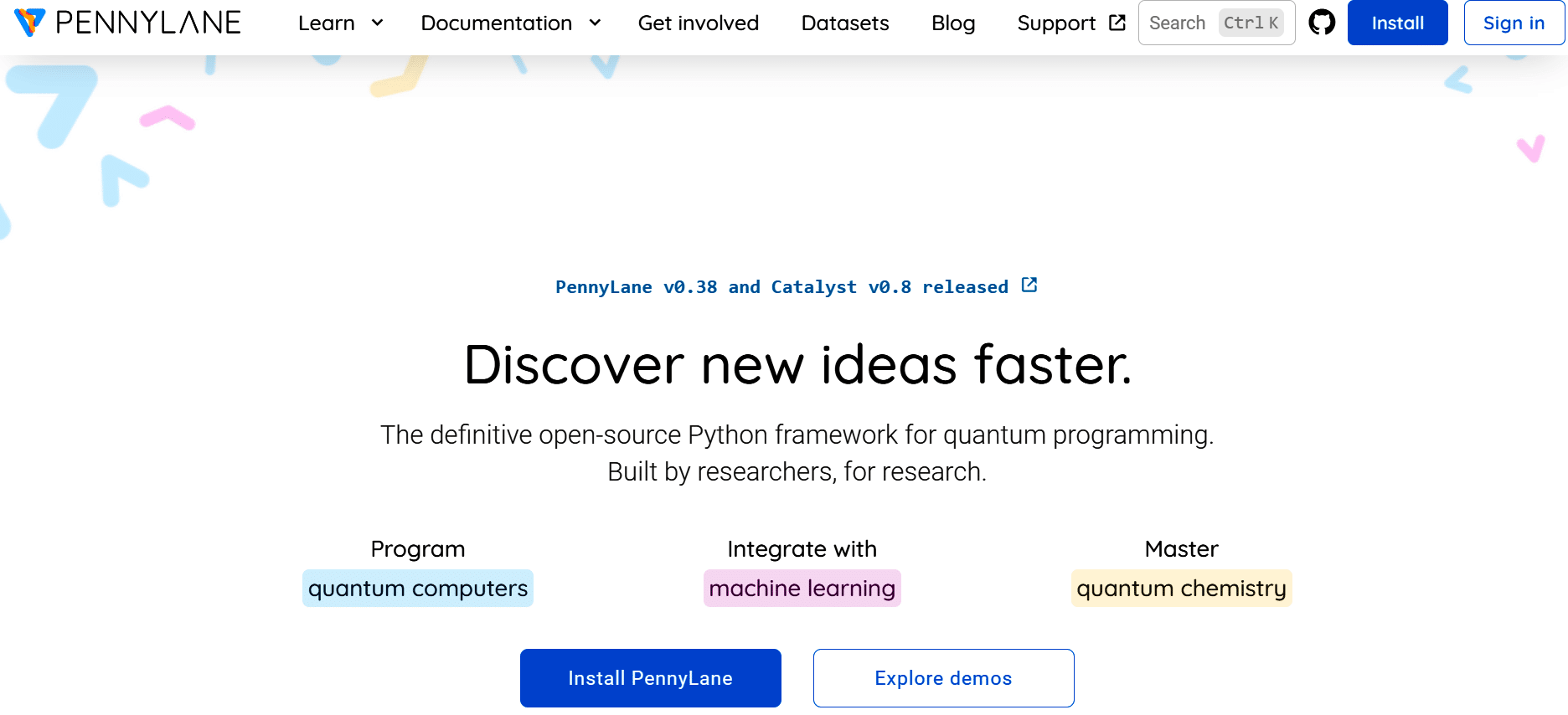This screenshot has width=1568, height=715.
Task: Expand the Learn dropdown chevron
Action: tap(378, 23)
